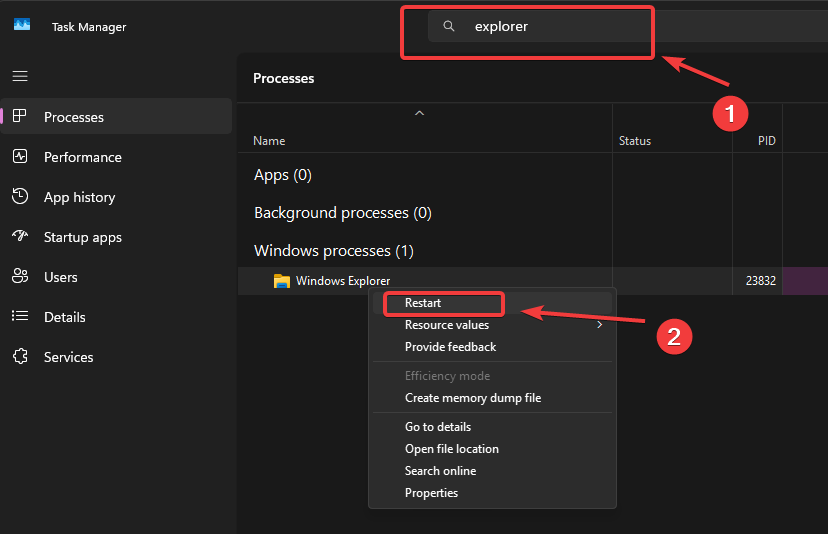Select Restart in the context menu

423,303
